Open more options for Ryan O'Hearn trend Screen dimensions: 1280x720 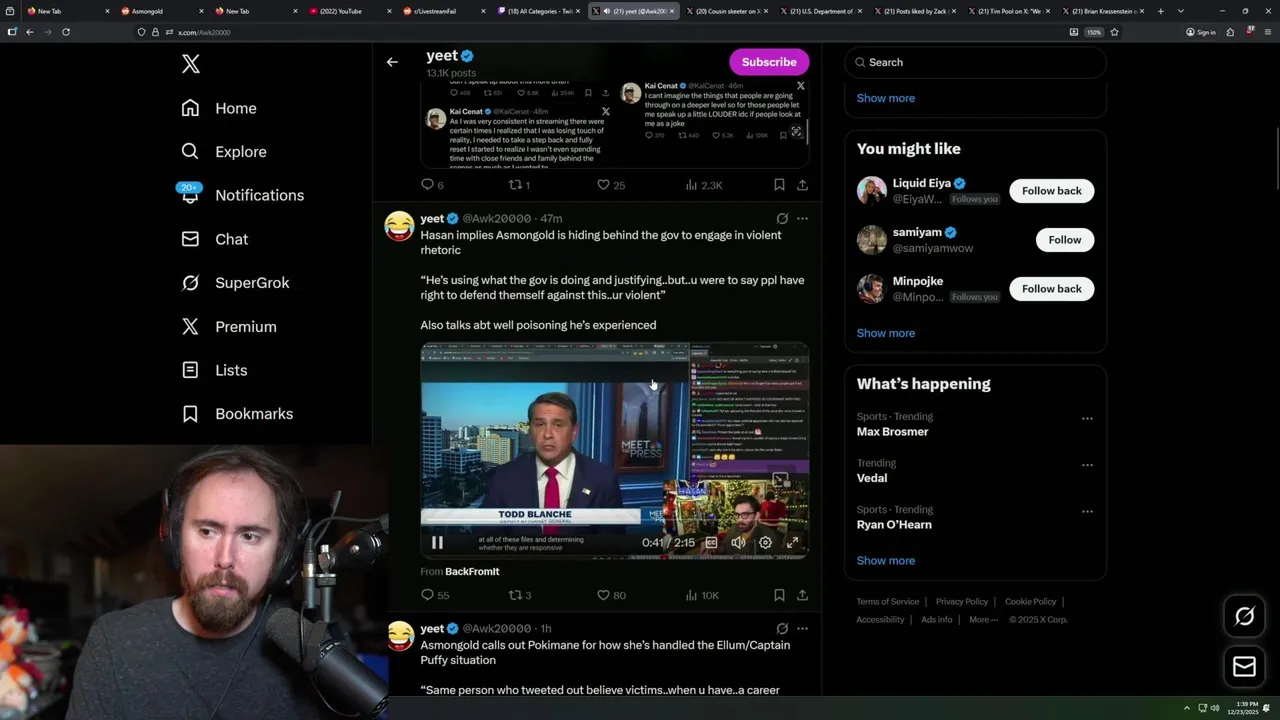click(1087, 512)
